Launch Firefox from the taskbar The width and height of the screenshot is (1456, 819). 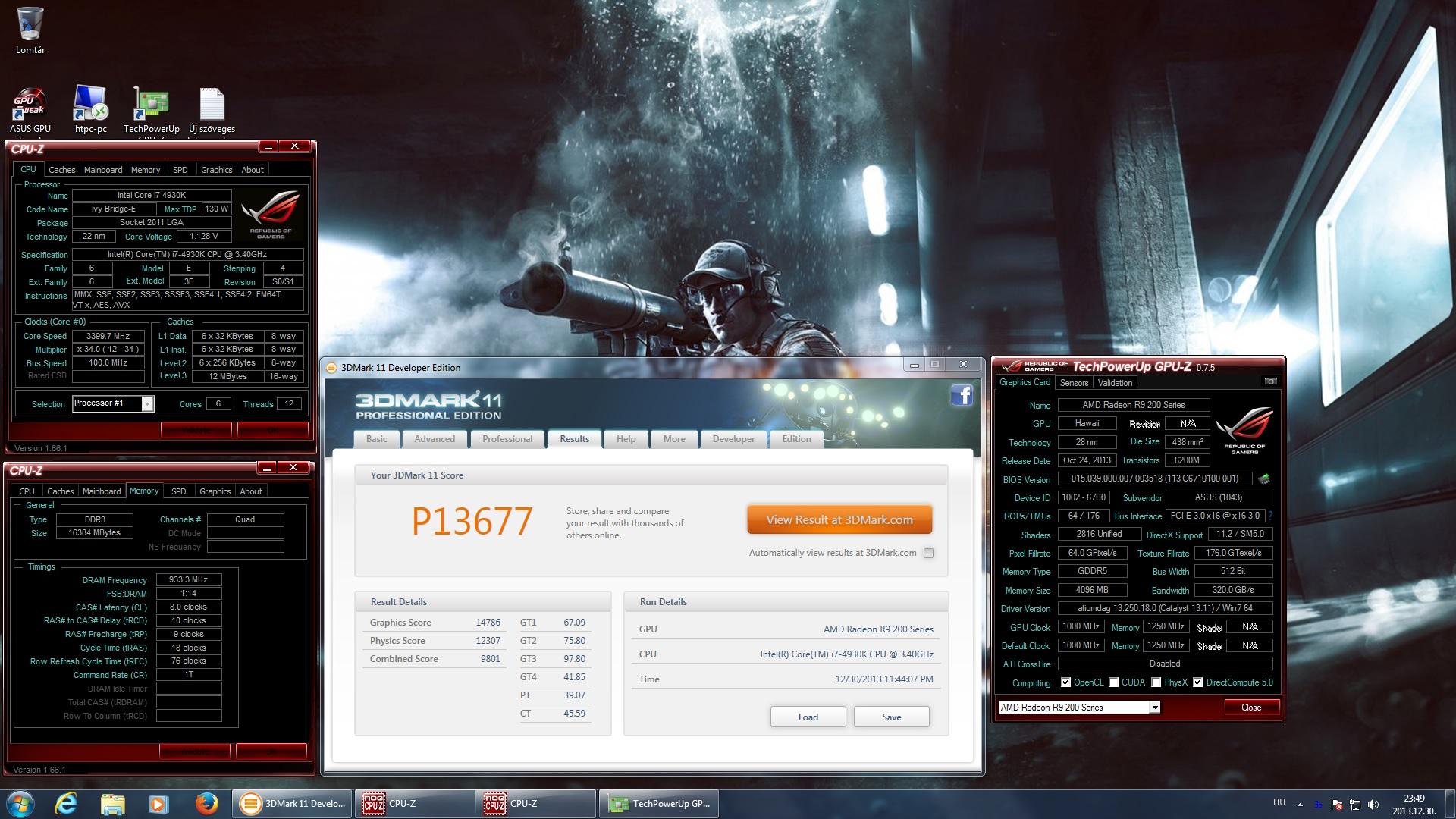(206, 804)
